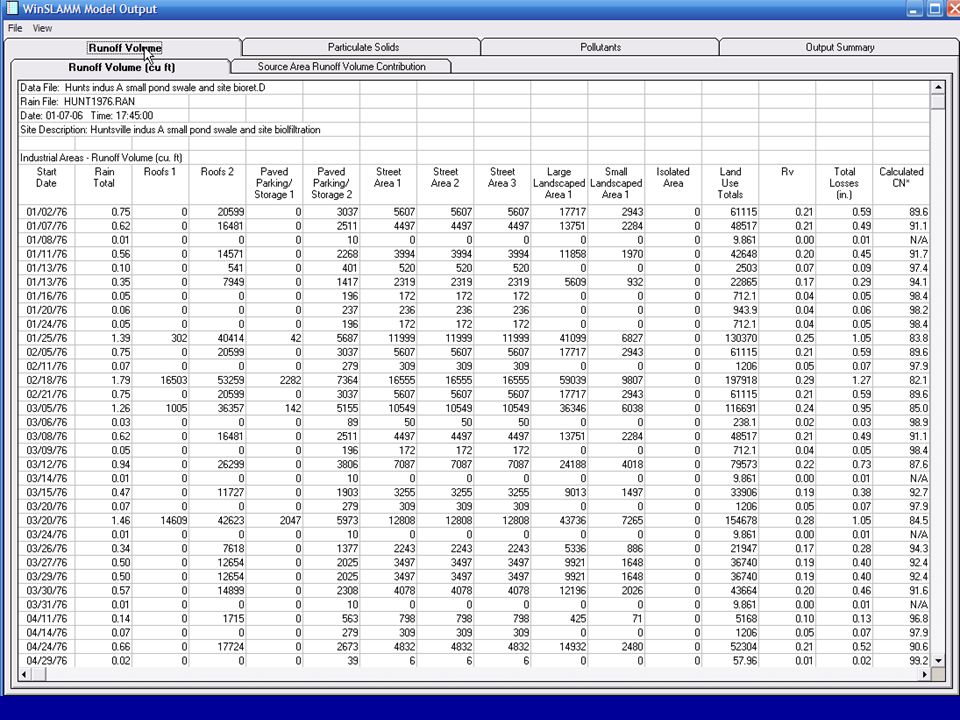Click the WinSLAMM window title icon
Image resolution: width=960 pixels, height=720 pixels.
click(x=12, y=9)
